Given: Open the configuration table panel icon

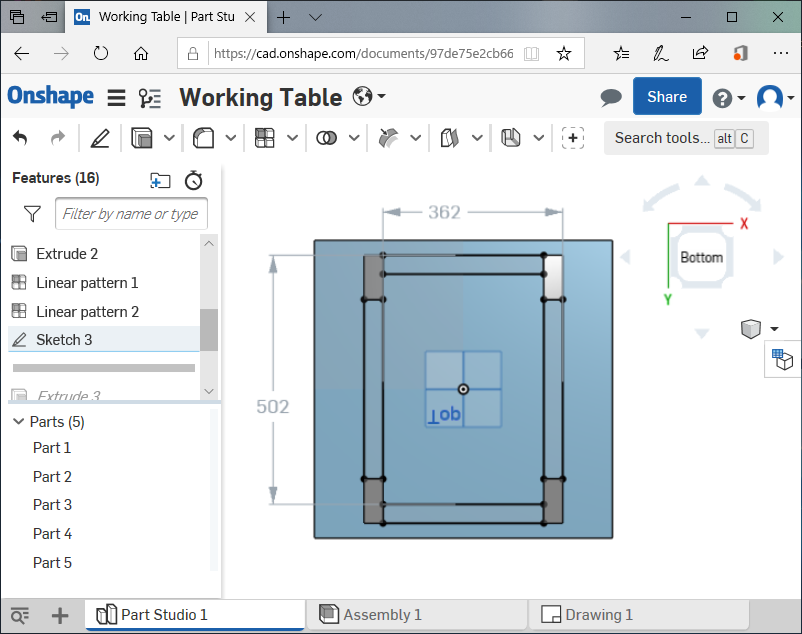Looking at the screenshot, I should point(783,359).
